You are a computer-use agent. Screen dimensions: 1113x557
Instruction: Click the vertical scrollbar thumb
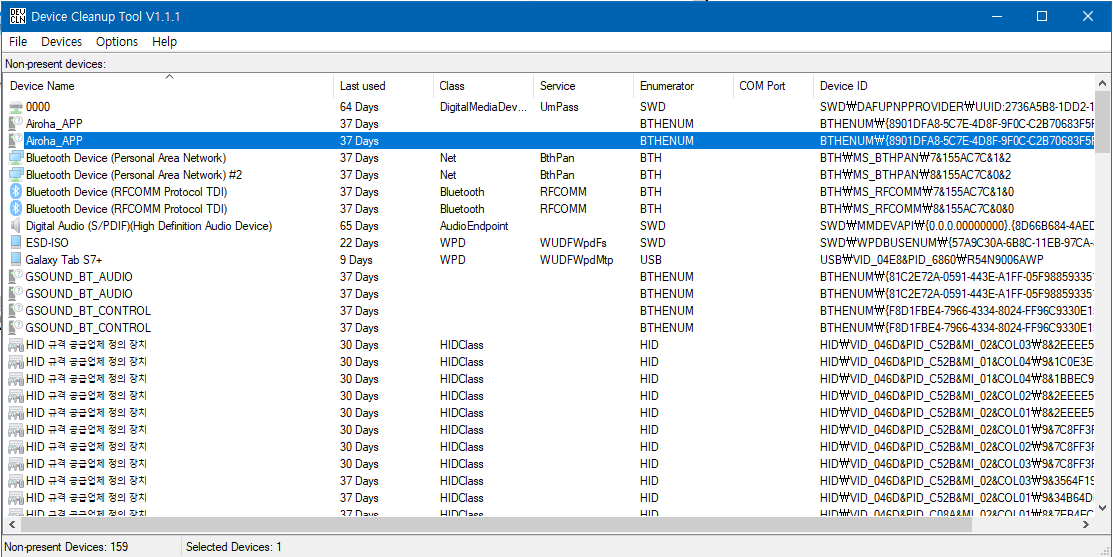click(x=1104, y=121)
